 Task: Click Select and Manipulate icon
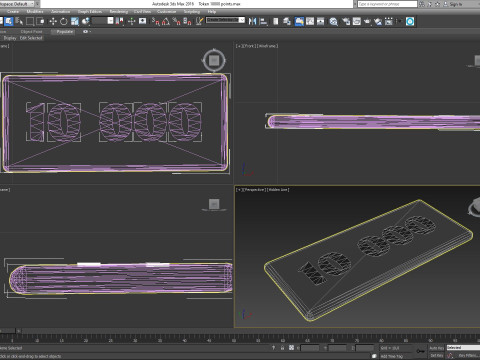132,22
